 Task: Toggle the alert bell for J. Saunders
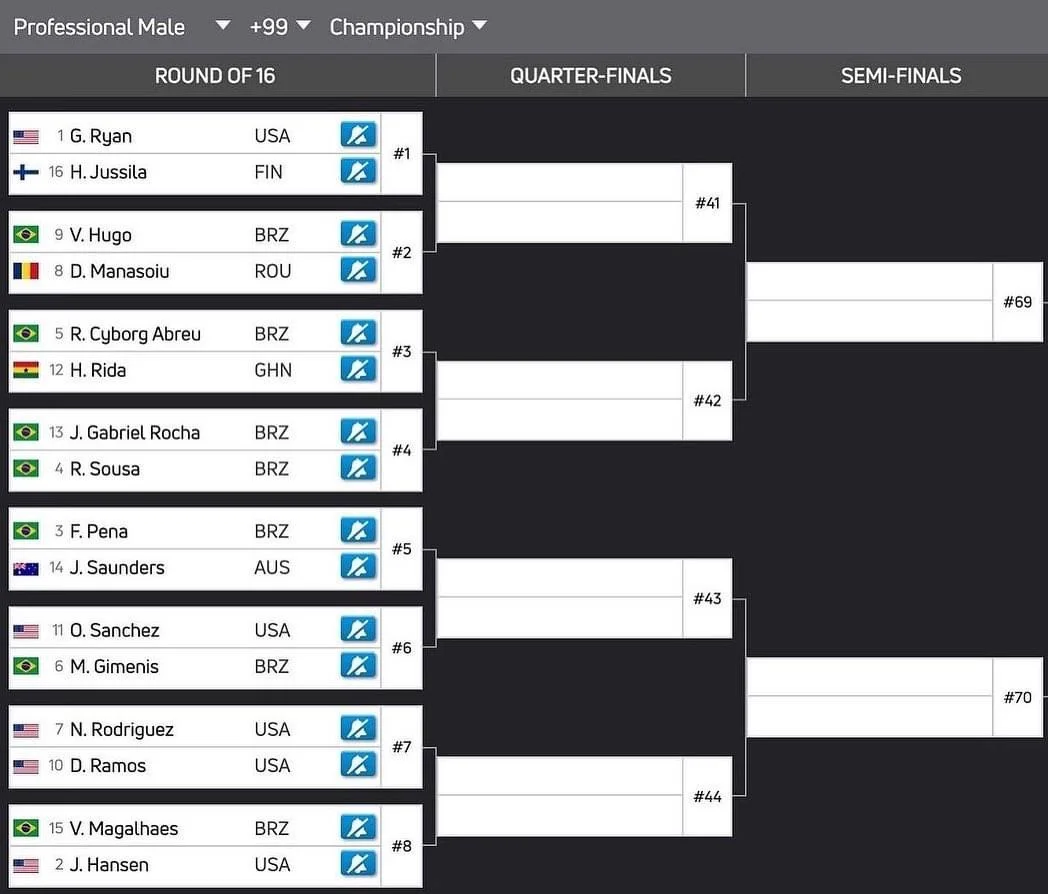coord(358,567)
